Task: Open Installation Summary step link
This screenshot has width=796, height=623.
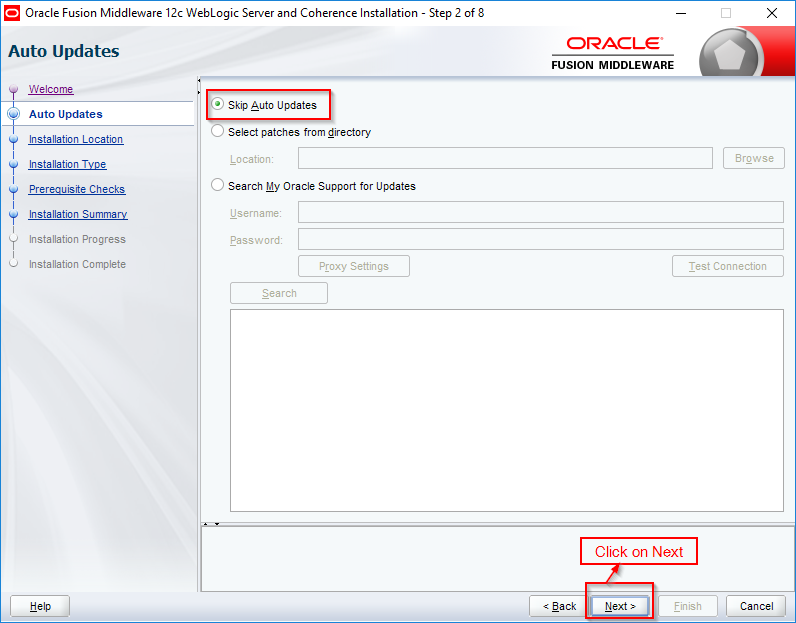Action: [x=78, y=214]
